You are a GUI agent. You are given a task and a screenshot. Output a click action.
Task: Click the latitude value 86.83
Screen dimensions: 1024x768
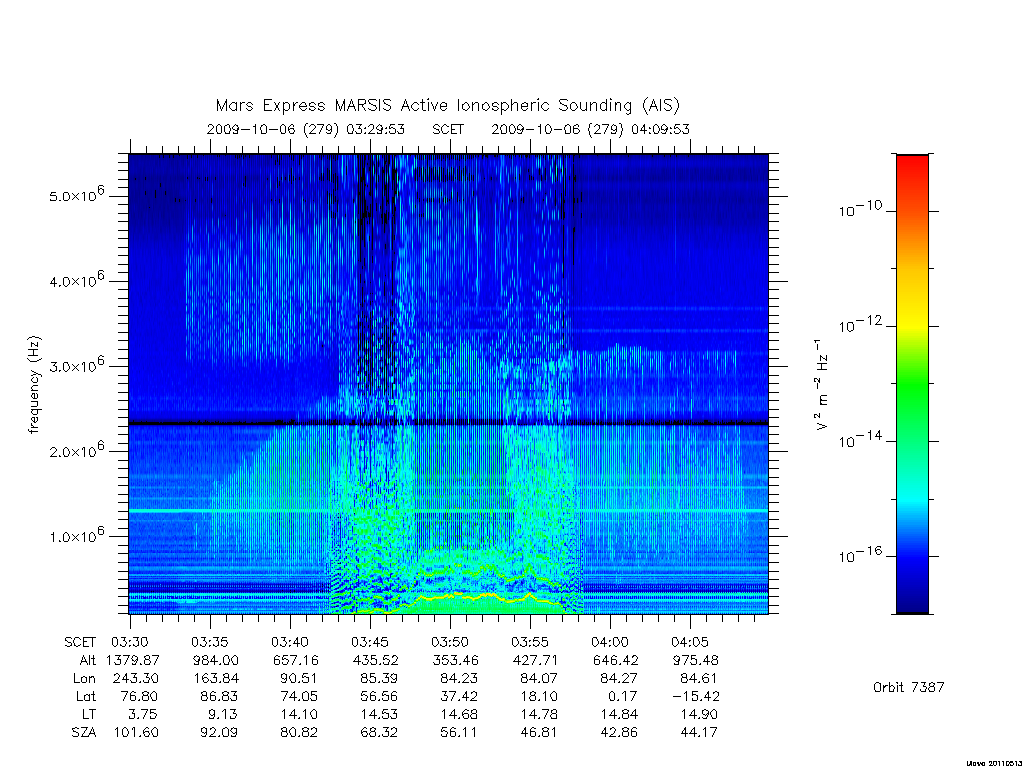click(x=216, y=696)
